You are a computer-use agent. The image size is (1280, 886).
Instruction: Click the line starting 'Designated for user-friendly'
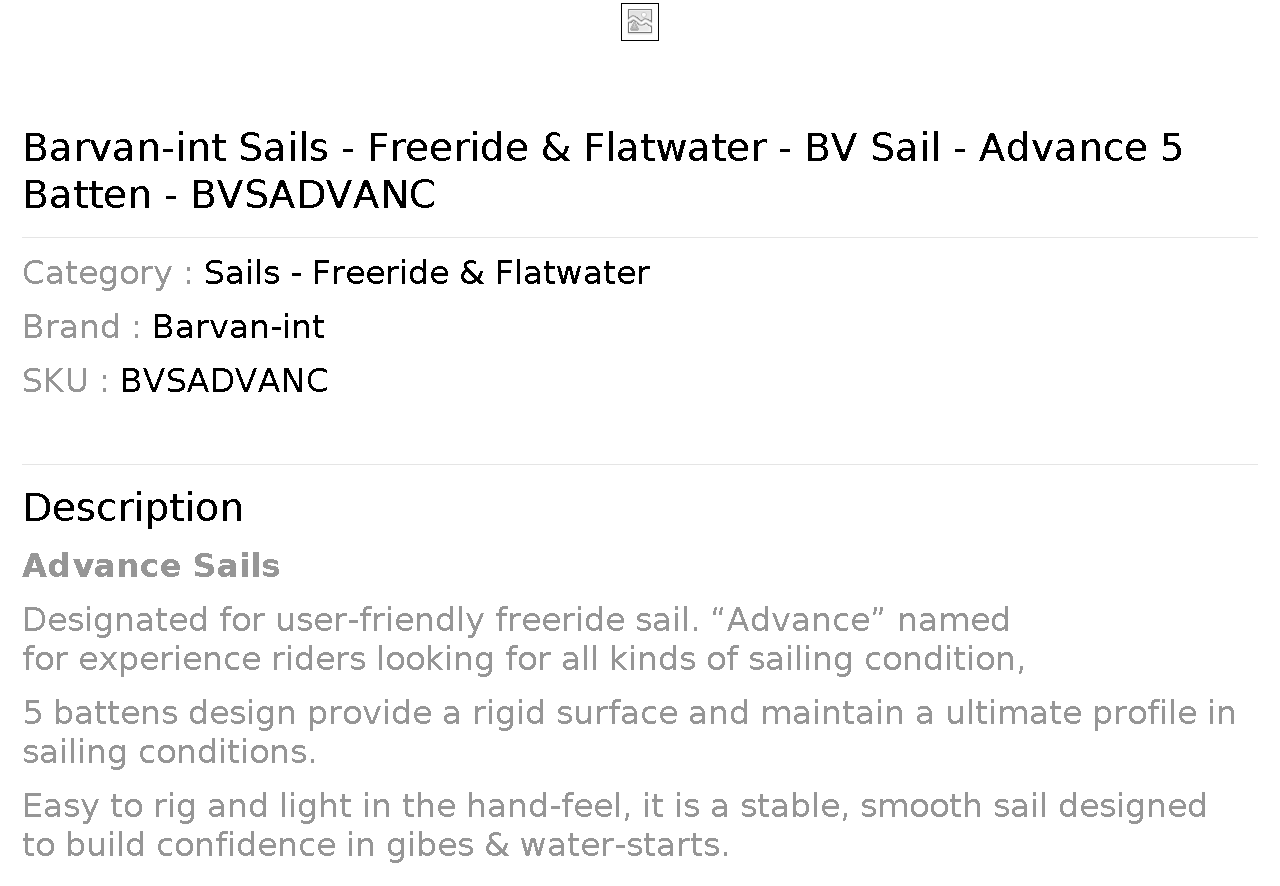tap(516, 620)
